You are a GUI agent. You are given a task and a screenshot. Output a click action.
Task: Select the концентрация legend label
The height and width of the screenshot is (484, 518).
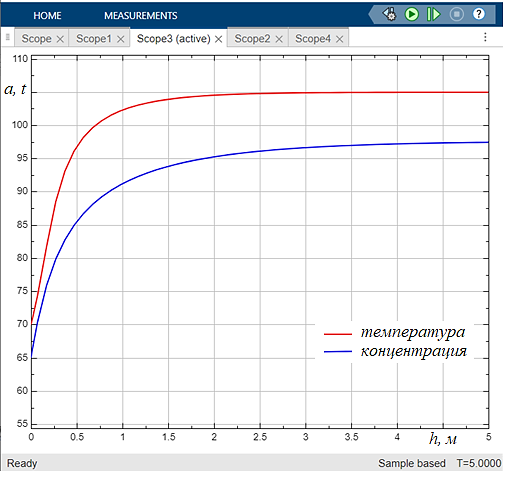pos(414,352)
